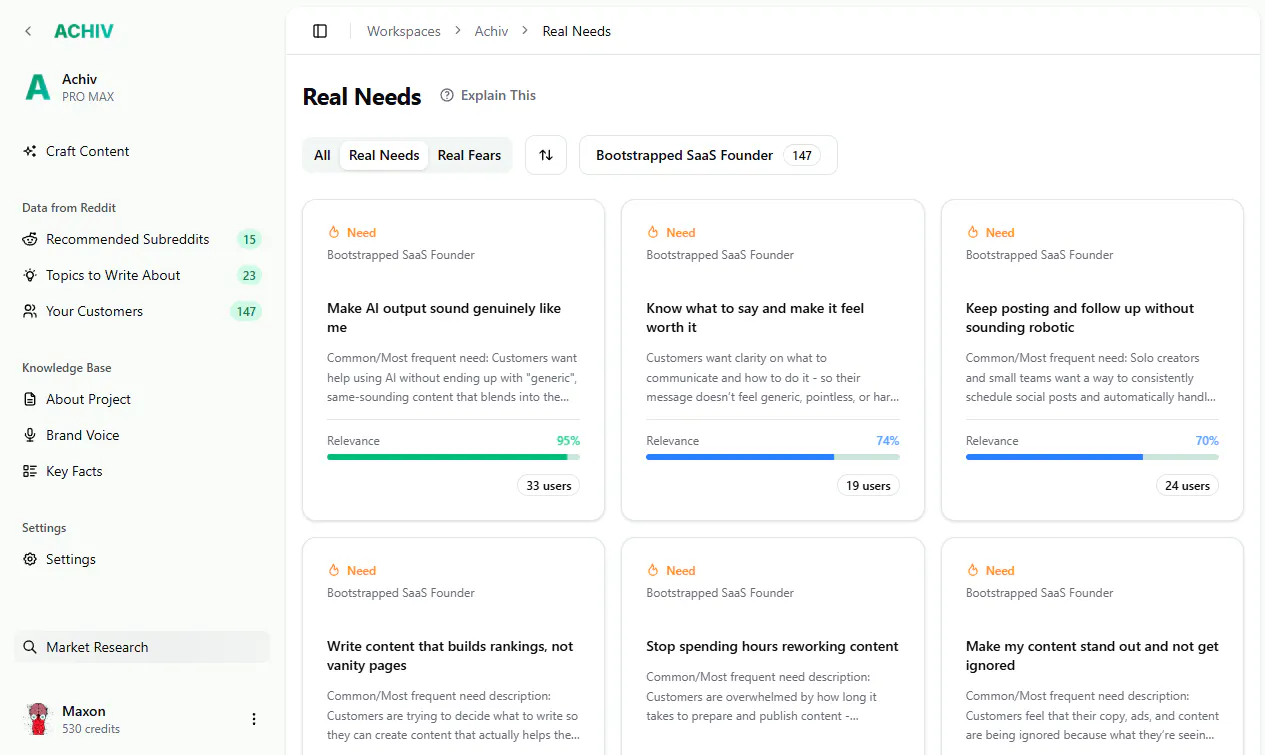1265x755 pixels.
Task: Open the Achiv PRO MAX workspace switcher
Action: click(x=142, y=88)
